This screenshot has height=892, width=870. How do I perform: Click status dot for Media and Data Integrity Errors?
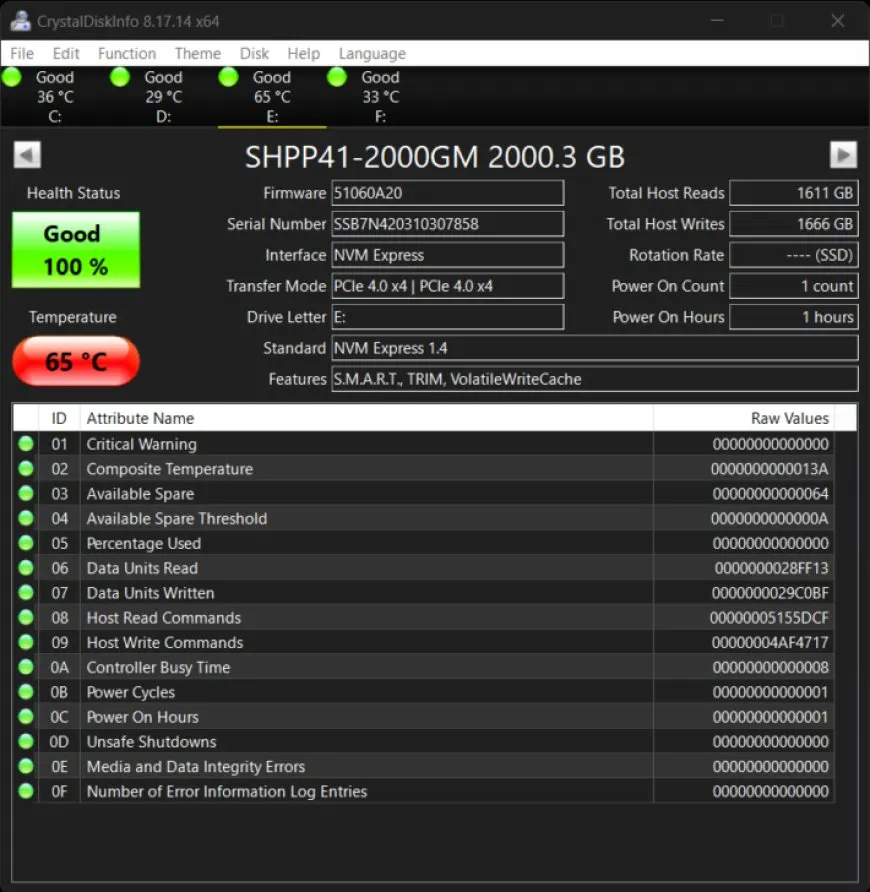(x=26, y=766)
